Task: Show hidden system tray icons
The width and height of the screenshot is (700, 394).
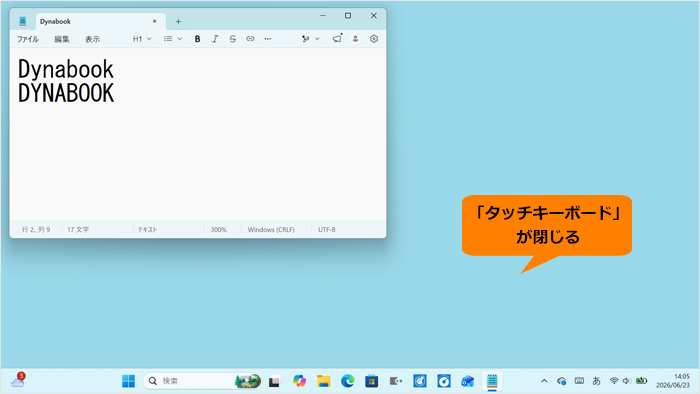Action: point(544,381)
